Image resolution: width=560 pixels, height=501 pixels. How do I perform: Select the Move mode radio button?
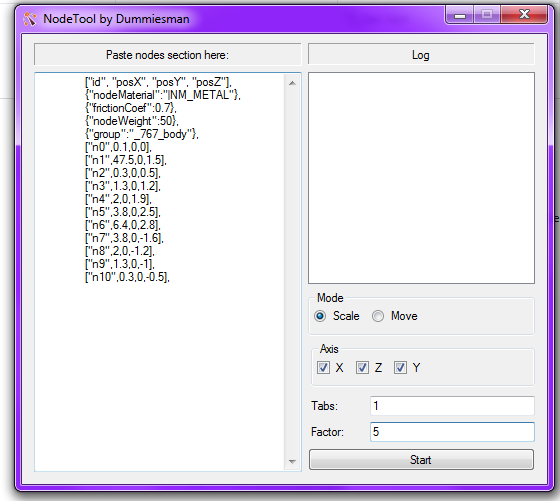coord(378,316)
